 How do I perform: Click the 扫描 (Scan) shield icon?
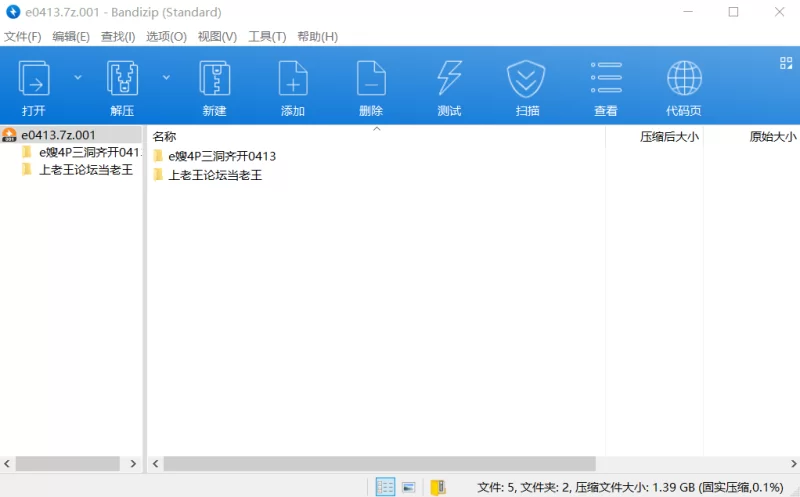point(526,79)
